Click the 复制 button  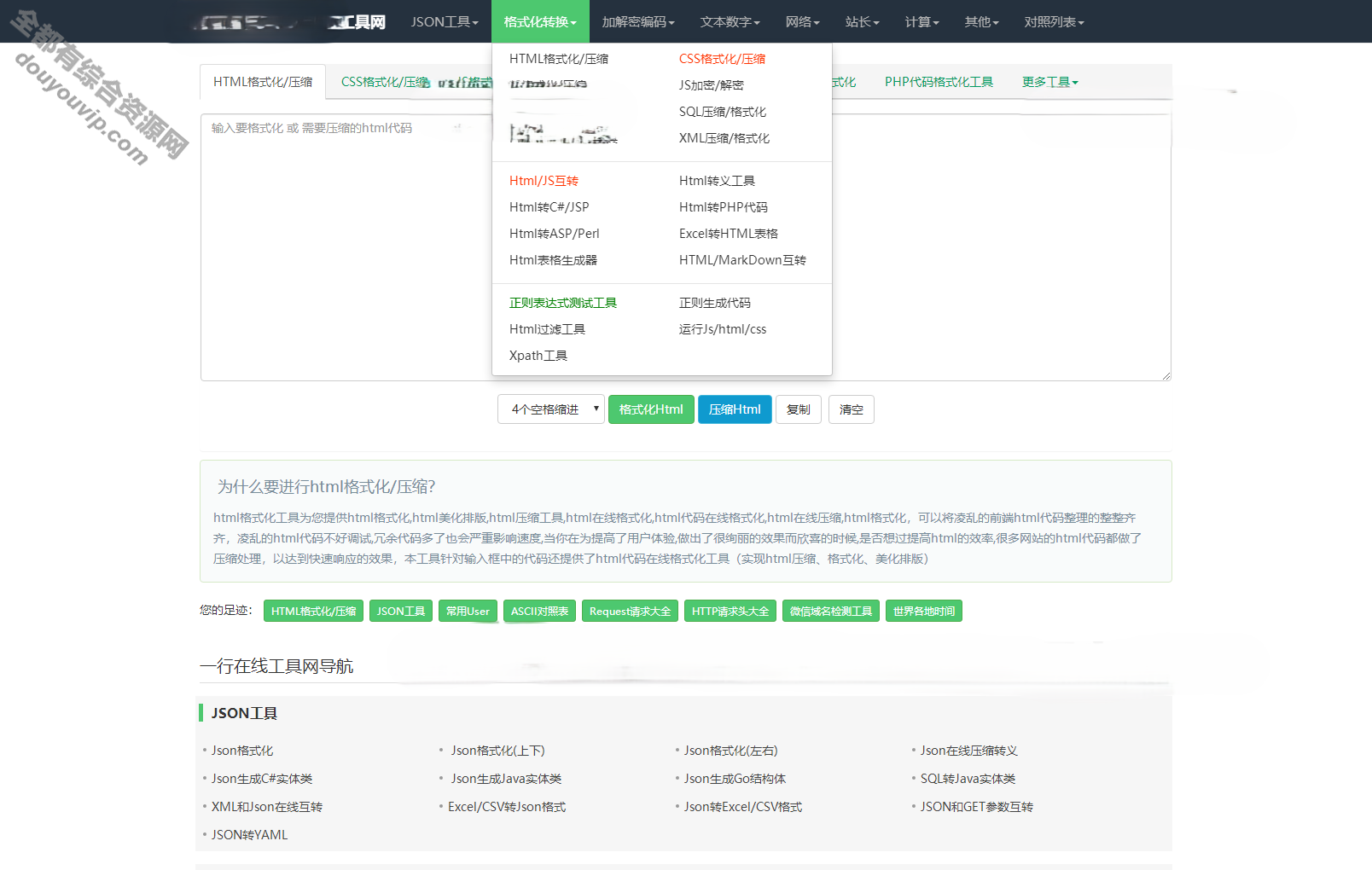[x=799, y=409]
